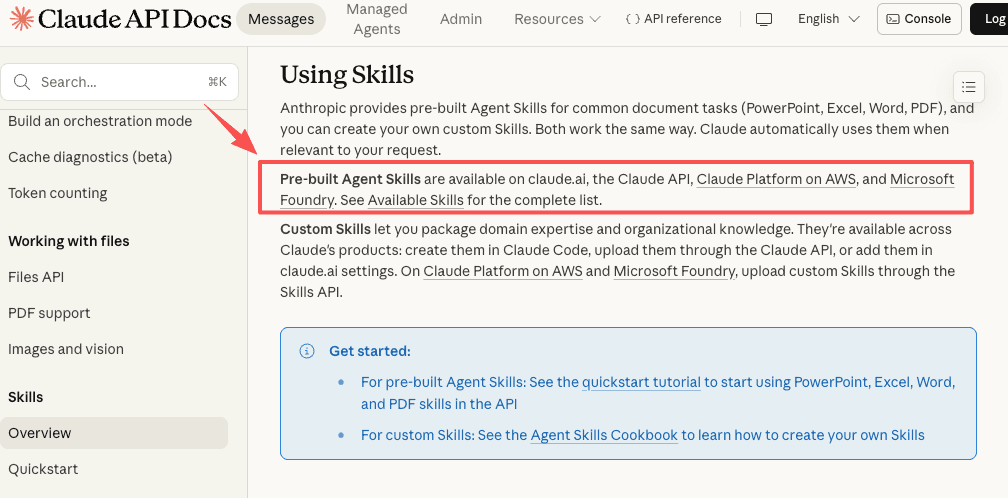Open the Agent Skills Cookbook link
The height and width of the screenshot is (498, 1008).
tap(604, 435)
